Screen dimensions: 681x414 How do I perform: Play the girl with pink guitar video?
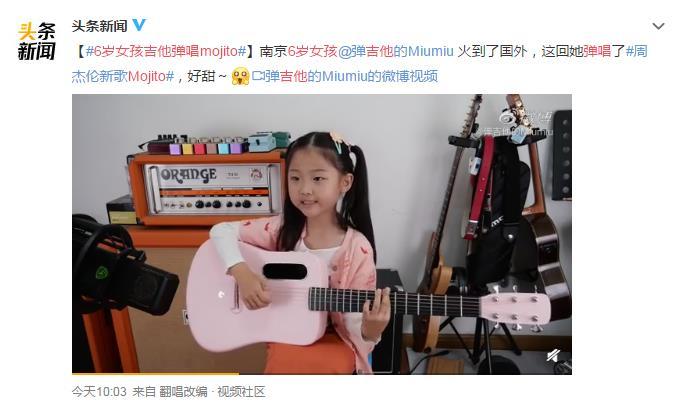point(322,233)
